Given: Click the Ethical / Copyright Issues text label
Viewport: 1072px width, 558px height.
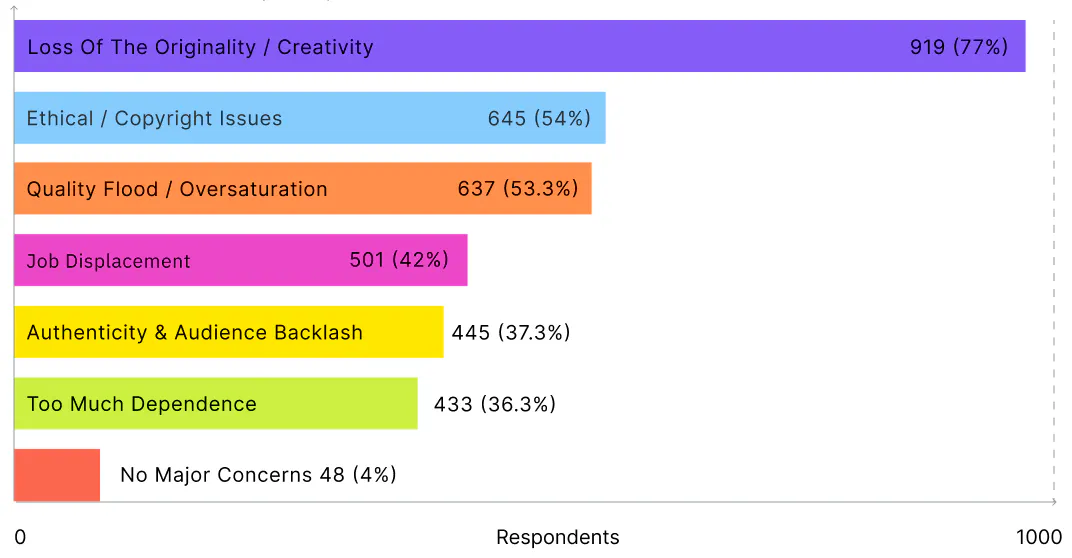Looking at the screenshot, I should [155, 118].
